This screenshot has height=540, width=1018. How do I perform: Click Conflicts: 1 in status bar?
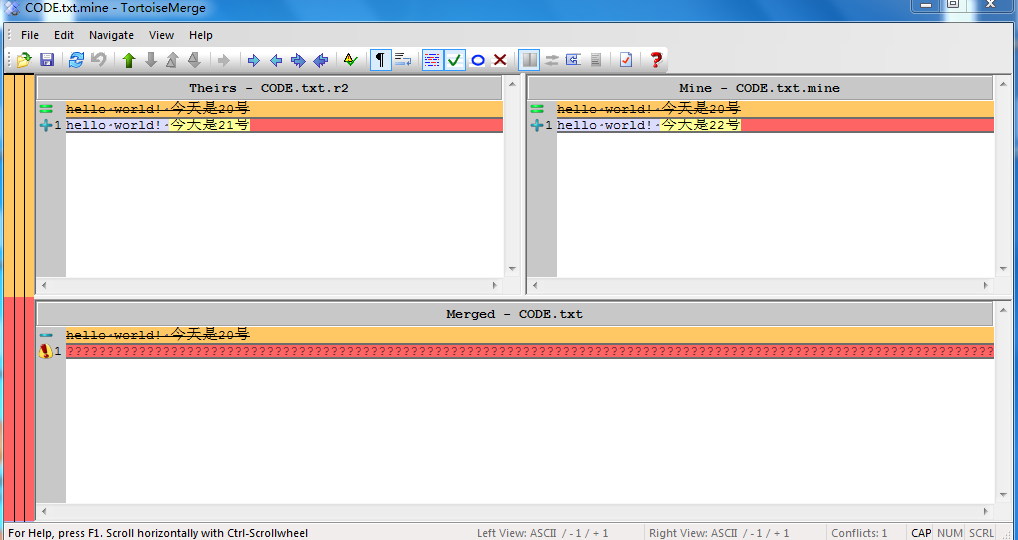[859, 533]
